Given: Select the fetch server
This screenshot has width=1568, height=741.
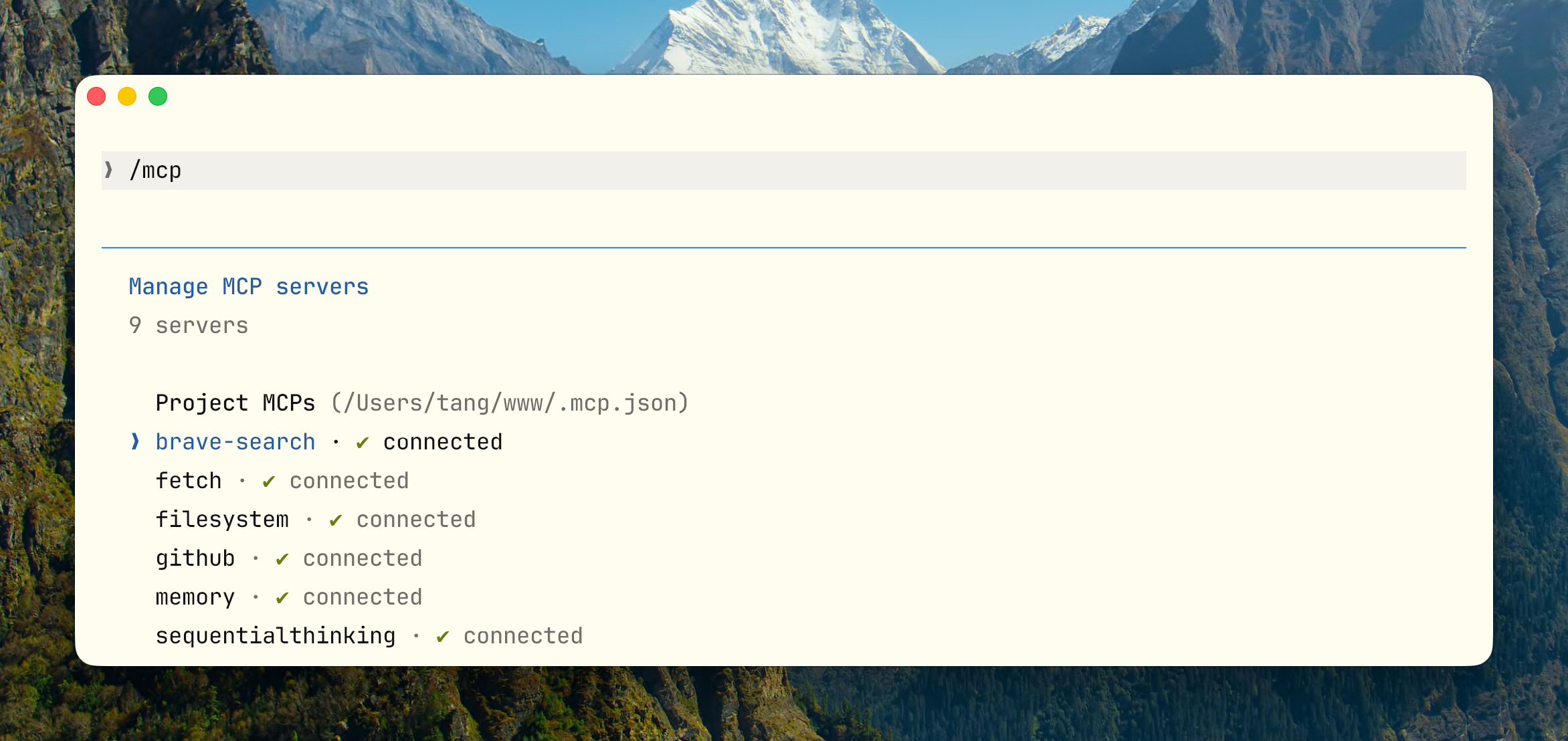Looking at the screenshot, I should click(x=188, y=481).
